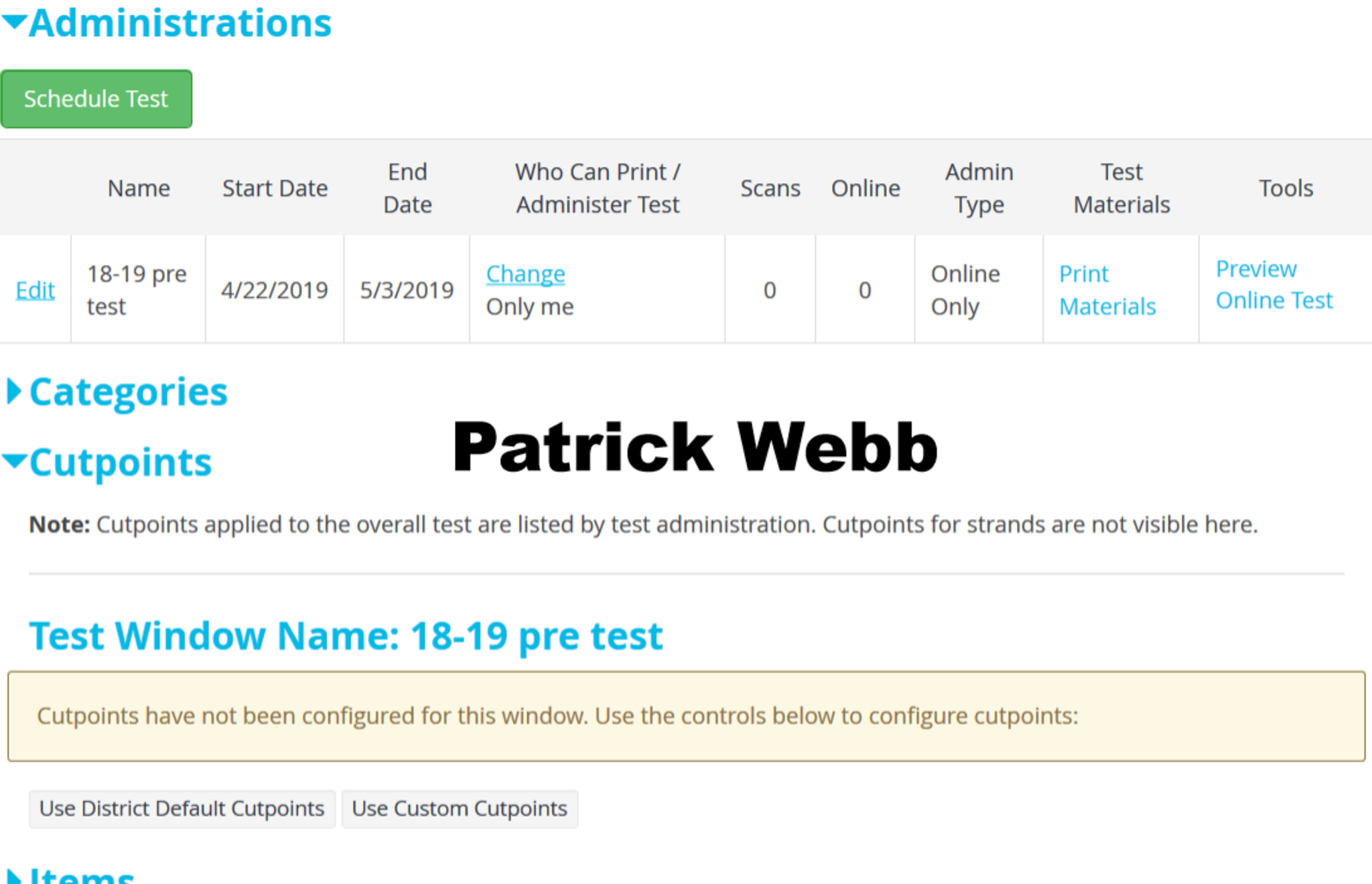Click the Test Materials column header

click(1121, 188)
